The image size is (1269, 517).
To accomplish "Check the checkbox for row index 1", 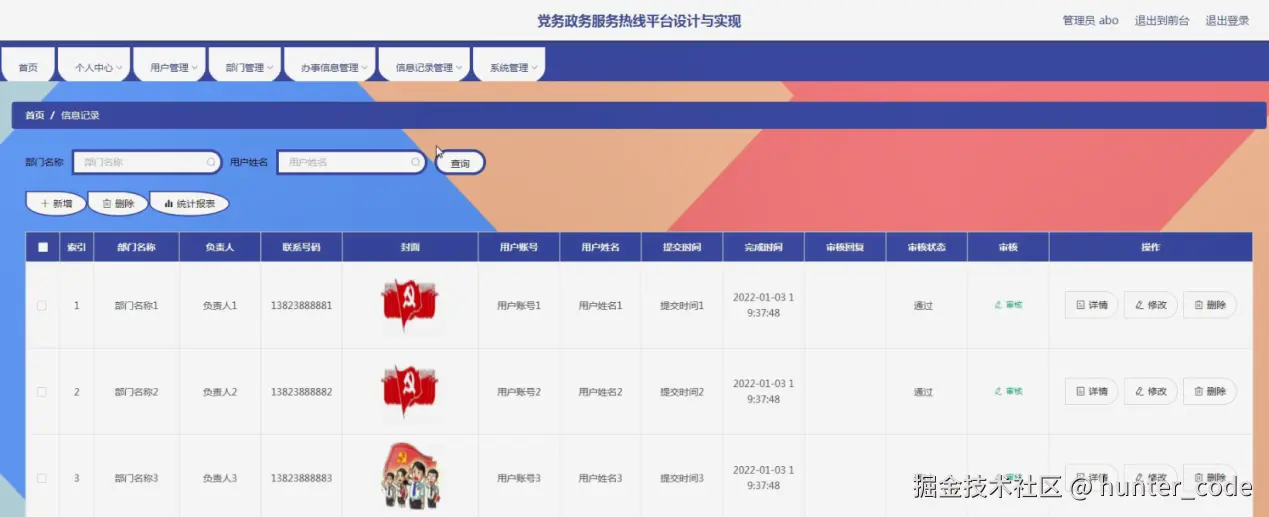I will [x=42, y=305].
